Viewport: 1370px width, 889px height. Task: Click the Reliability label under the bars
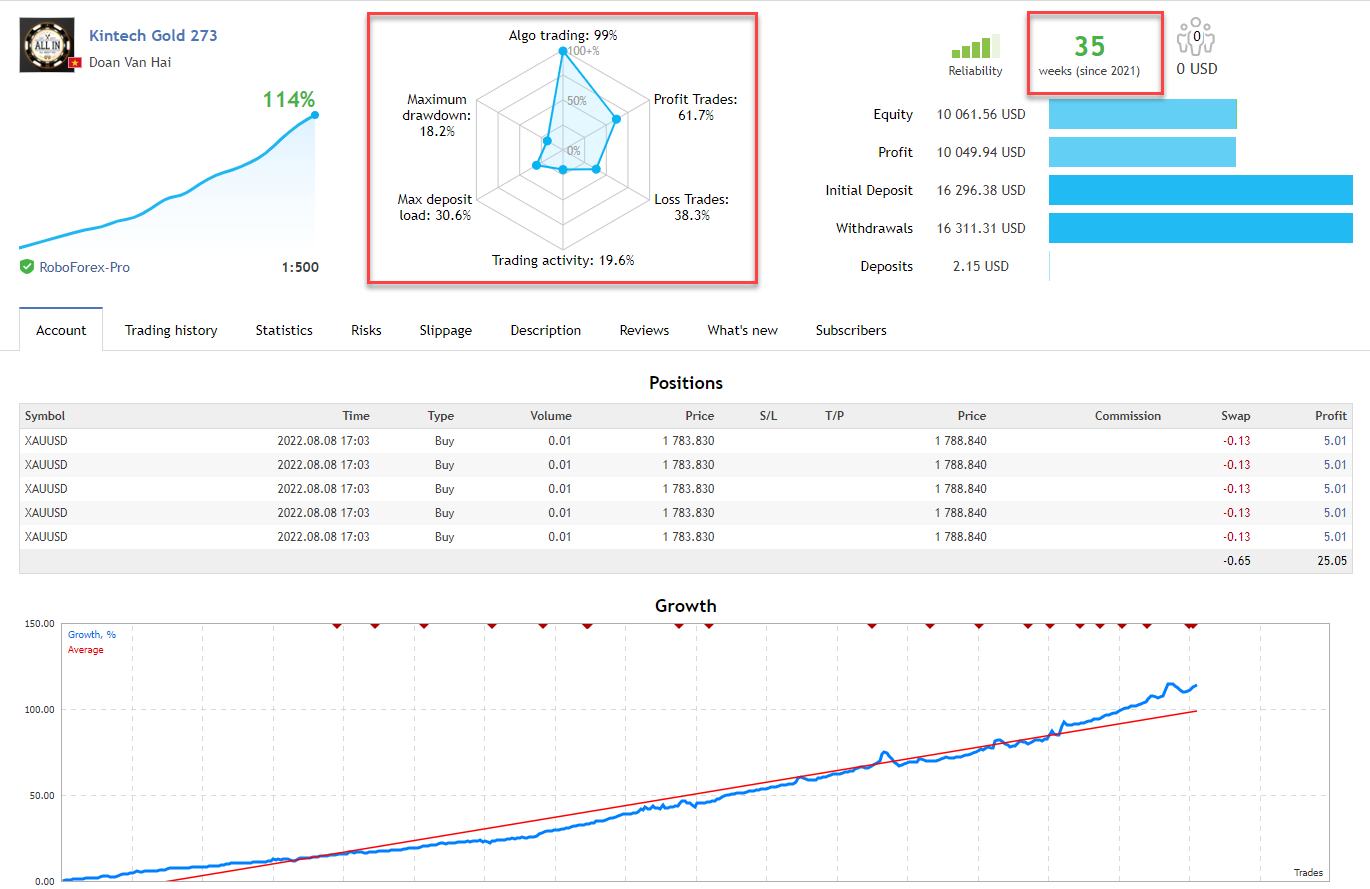coord(975,71)
